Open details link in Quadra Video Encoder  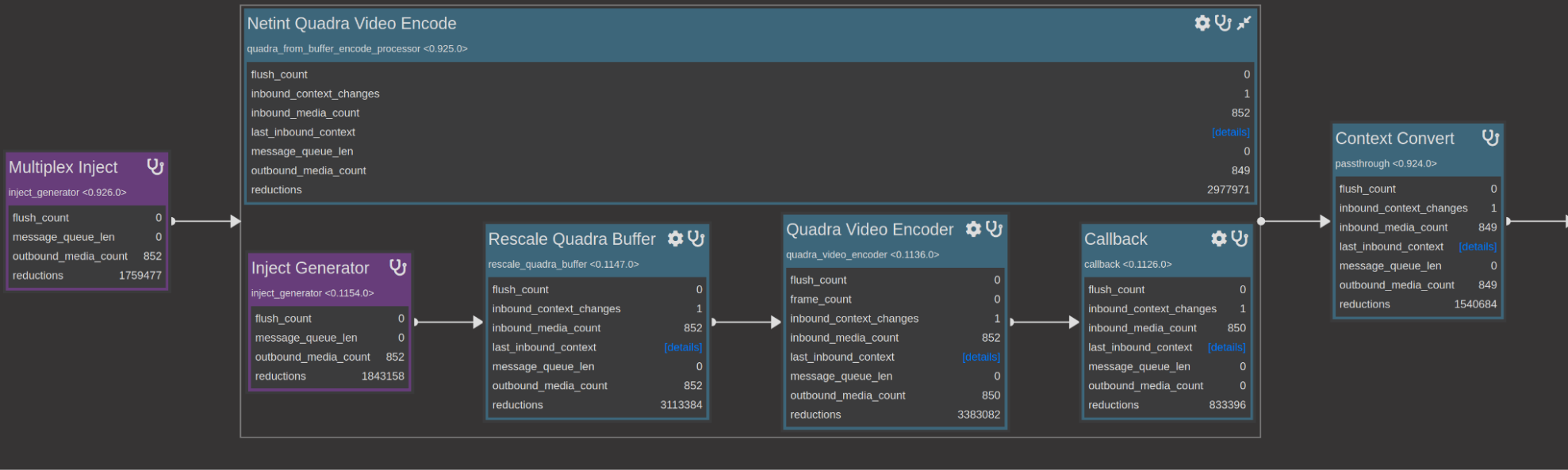(x=981, y=357)
